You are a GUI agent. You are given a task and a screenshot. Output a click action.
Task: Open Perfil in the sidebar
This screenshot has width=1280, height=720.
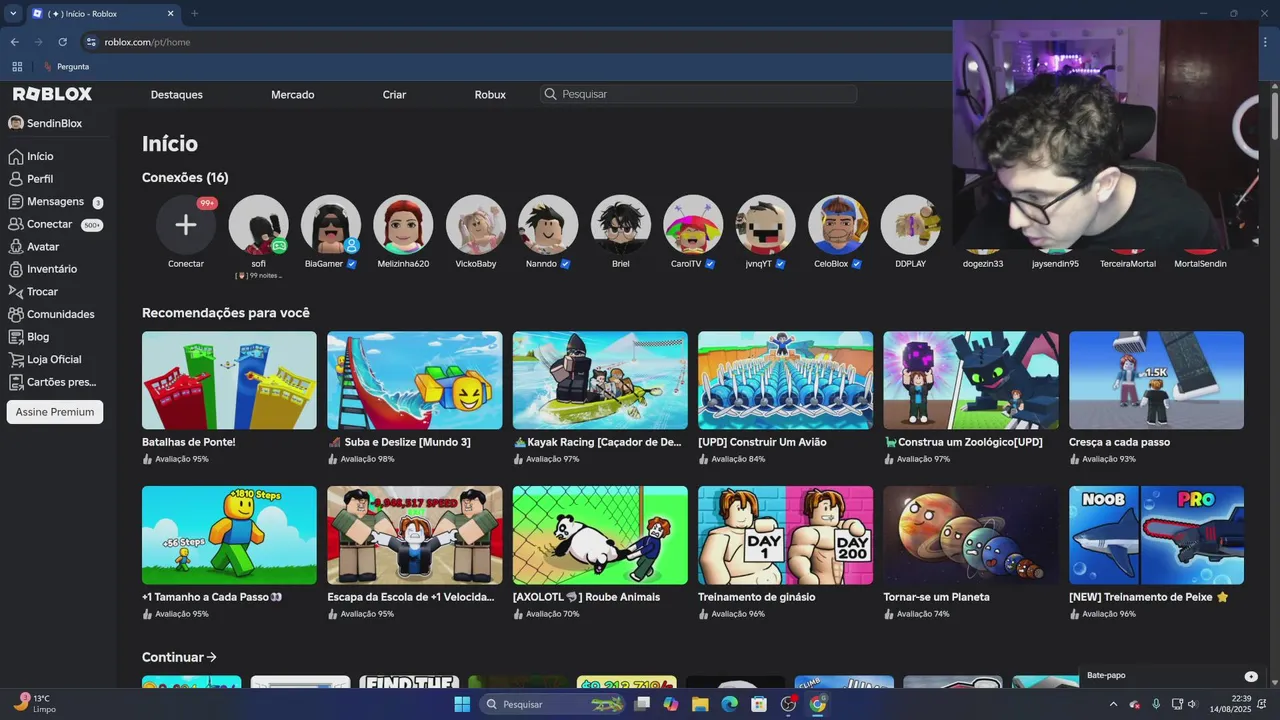tap(31, 179)
